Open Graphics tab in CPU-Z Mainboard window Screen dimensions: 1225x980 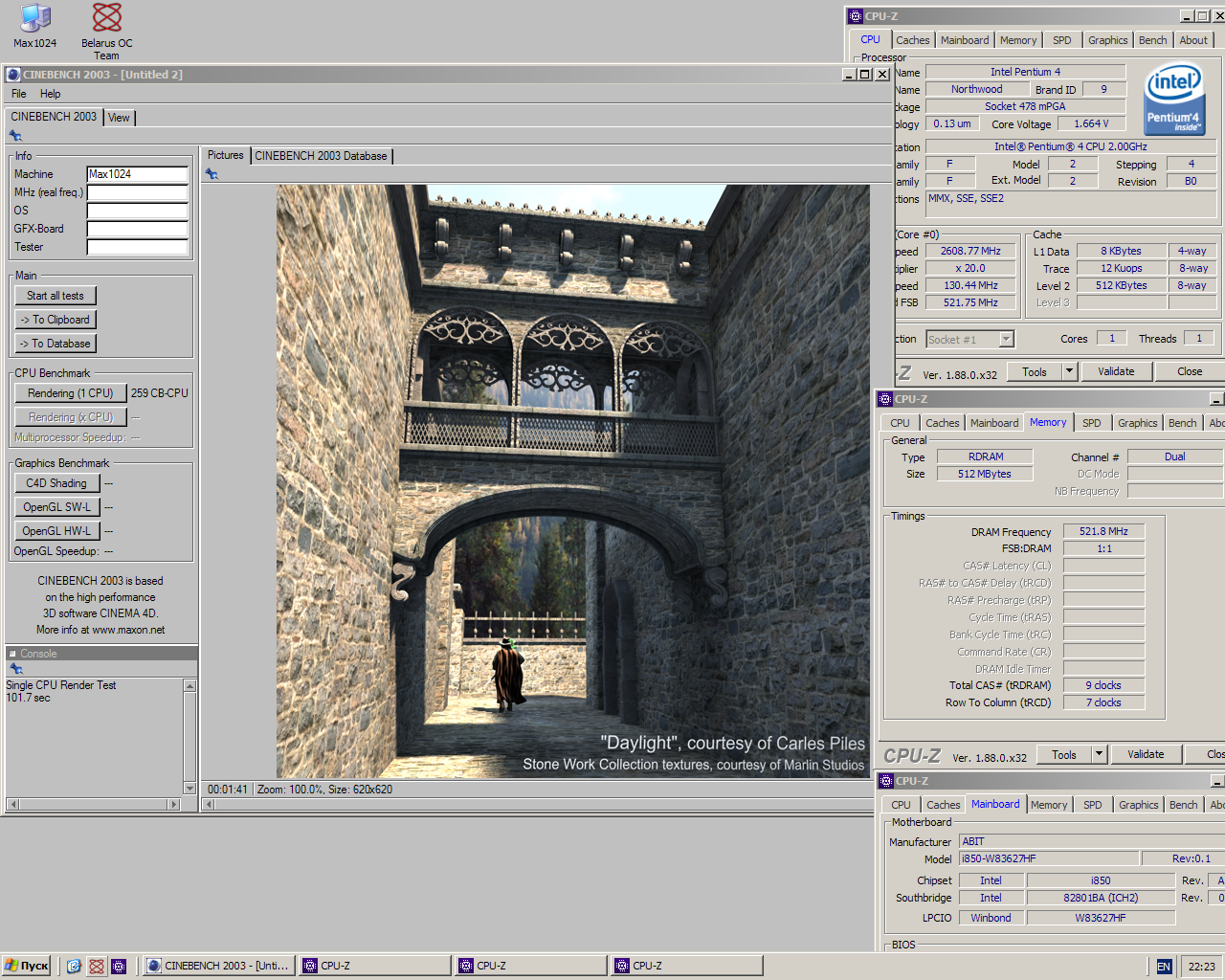pos(1139,805)
